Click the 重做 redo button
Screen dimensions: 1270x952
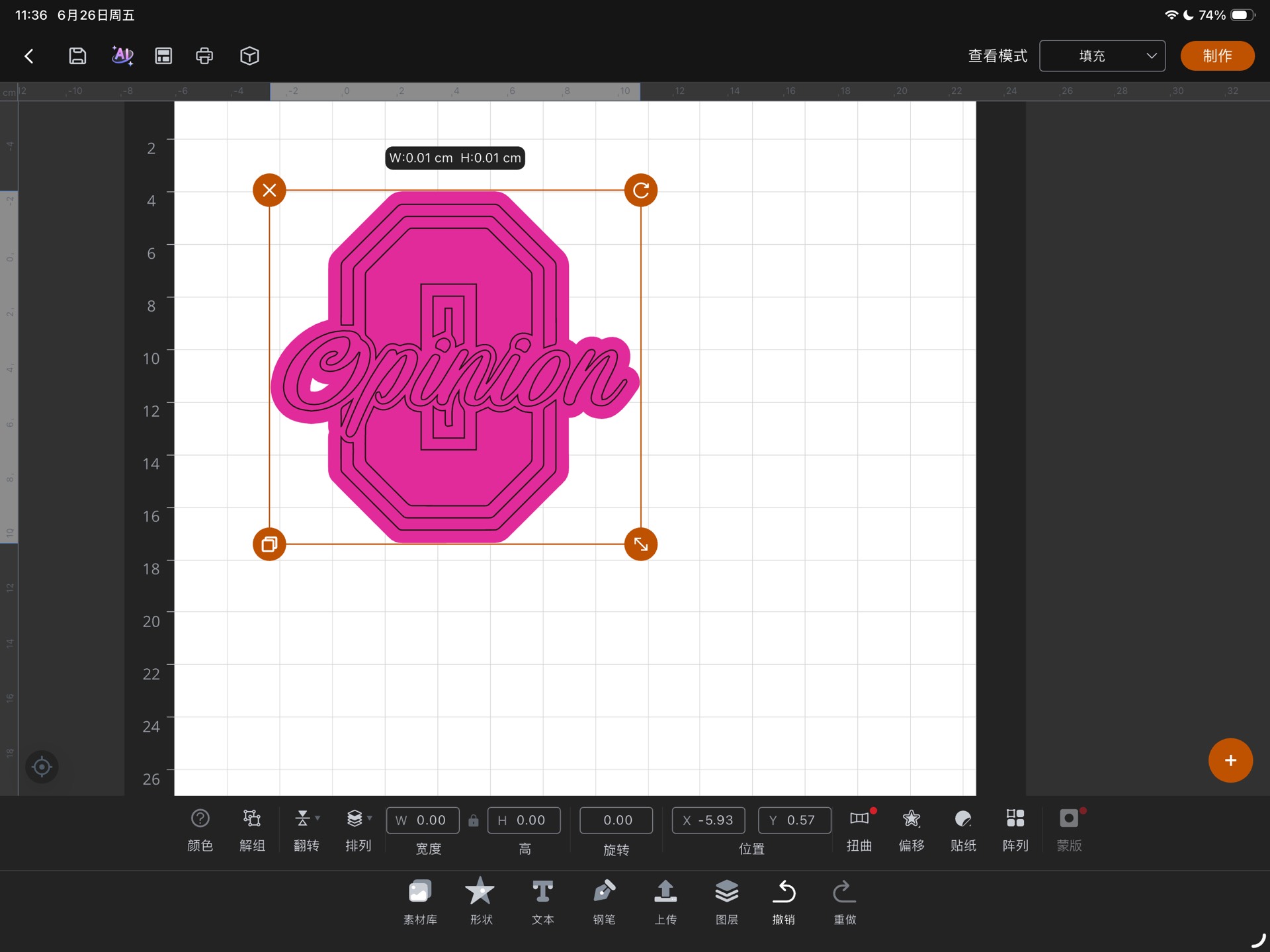(x=845, y=902)
